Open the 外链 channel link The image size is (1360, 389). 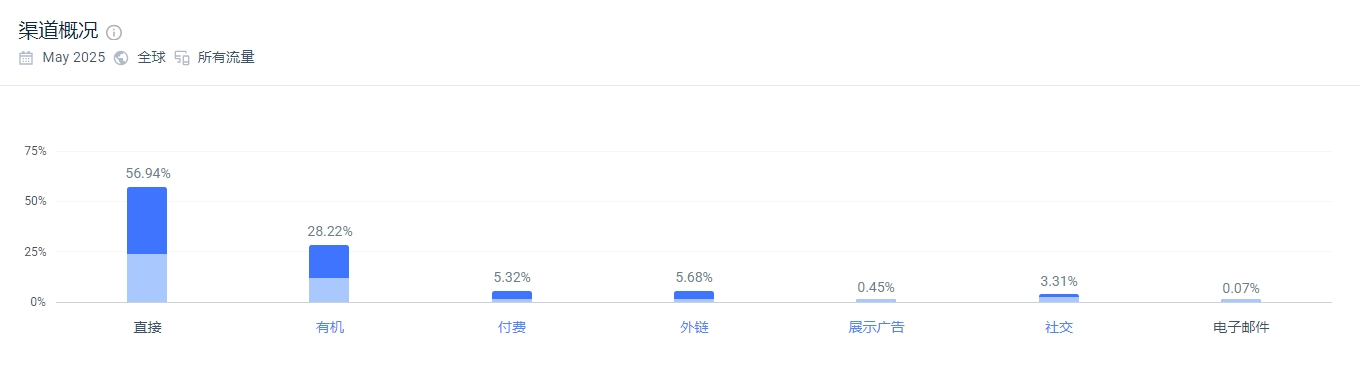694,327
